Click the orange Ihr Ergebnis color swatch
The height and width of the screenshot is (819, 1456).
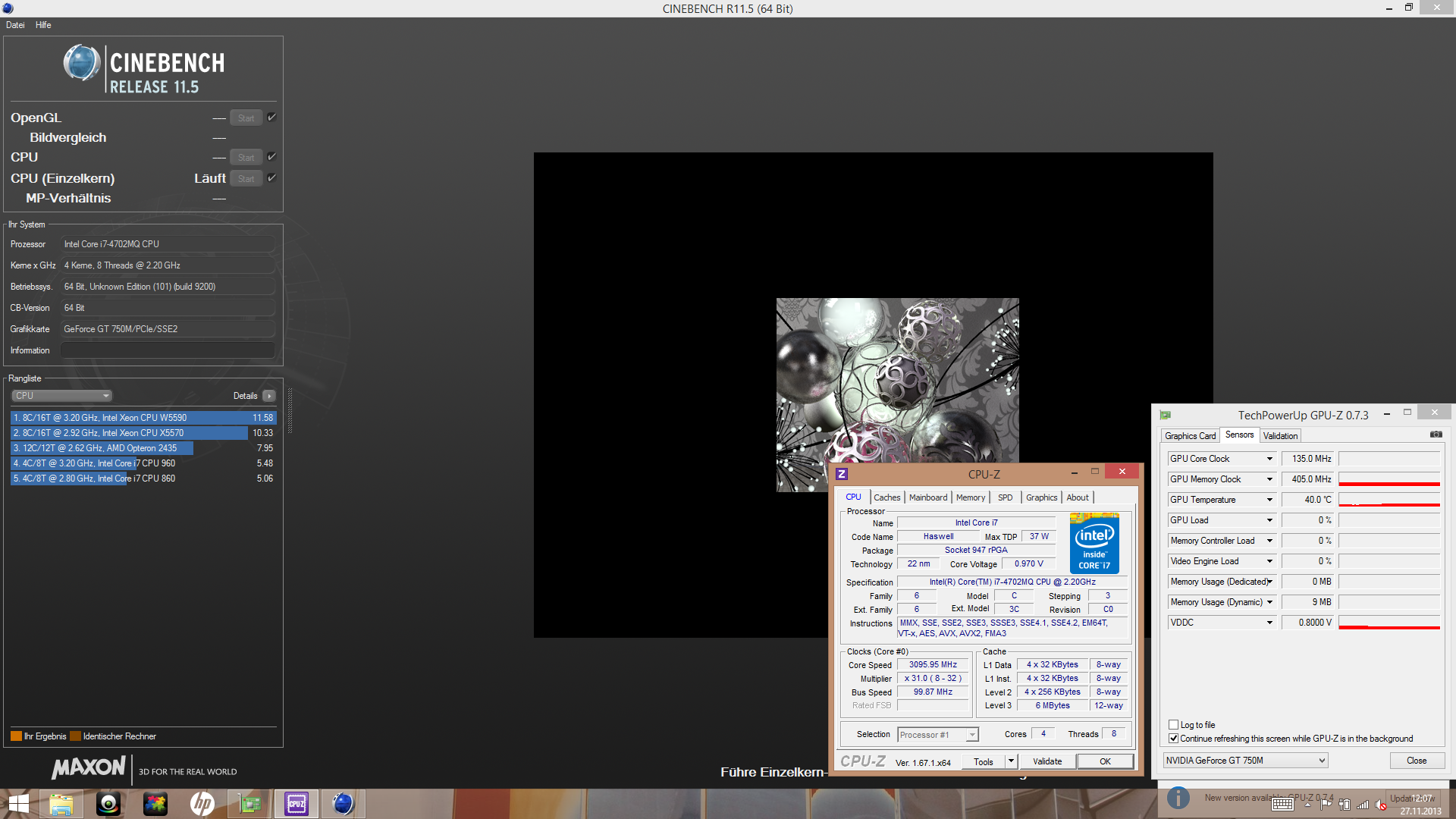click(x=16, y=736)
